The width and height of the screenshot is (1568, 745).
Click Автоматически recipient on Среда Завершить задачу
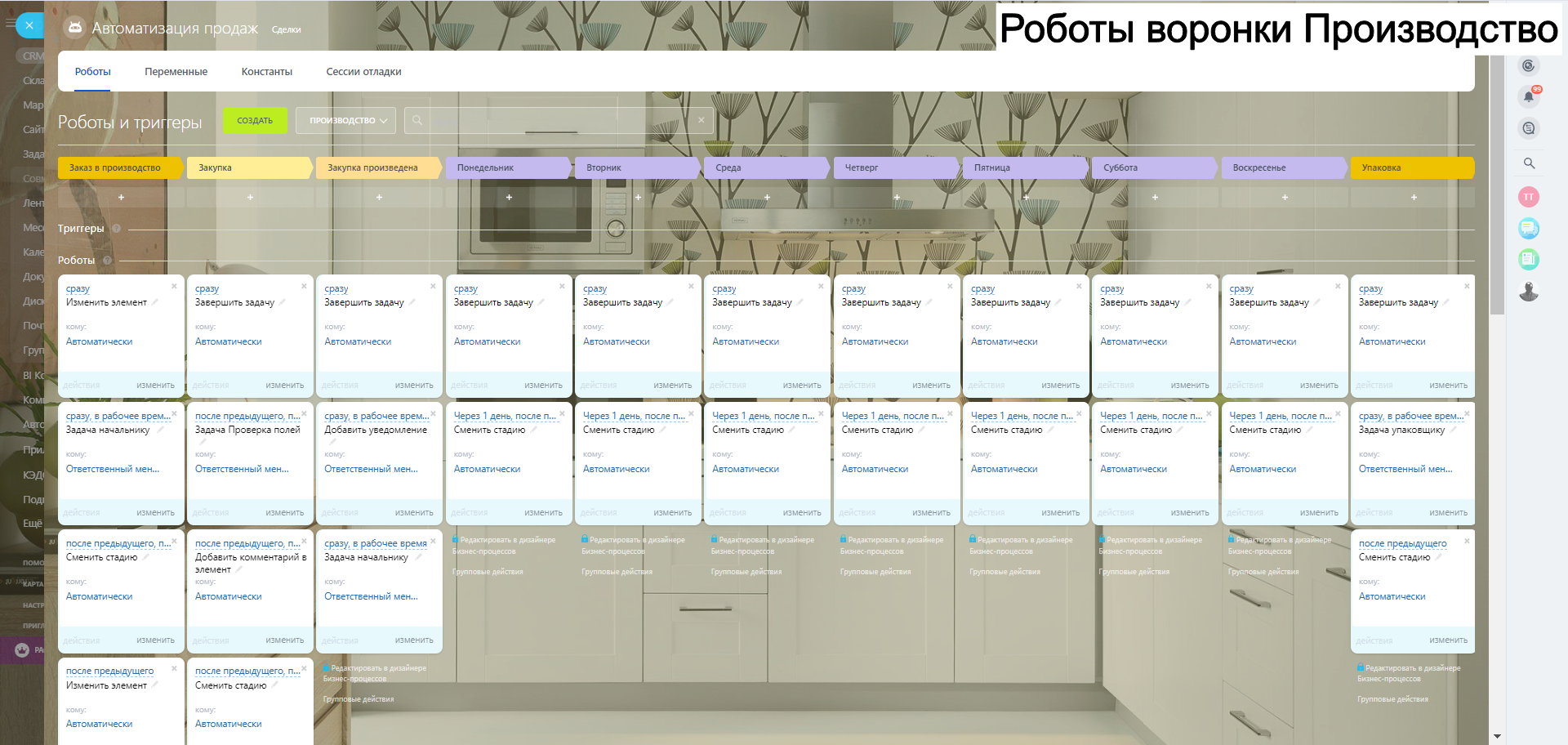[746, 342]
